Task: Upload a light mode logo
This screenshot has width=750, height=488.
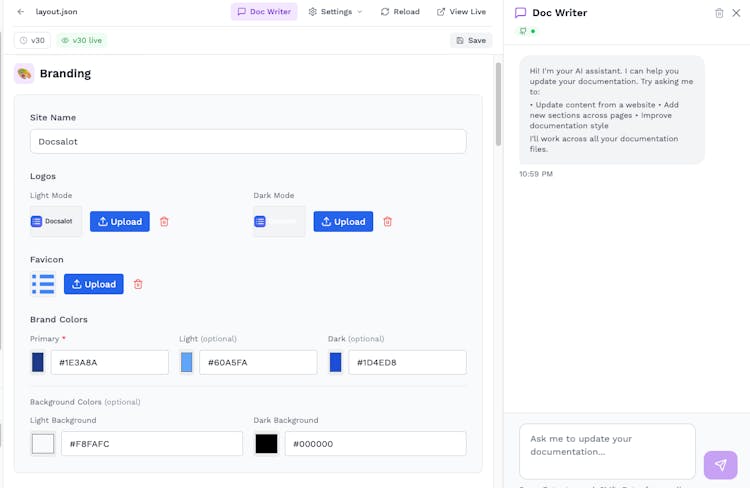Action: [120, 222]
